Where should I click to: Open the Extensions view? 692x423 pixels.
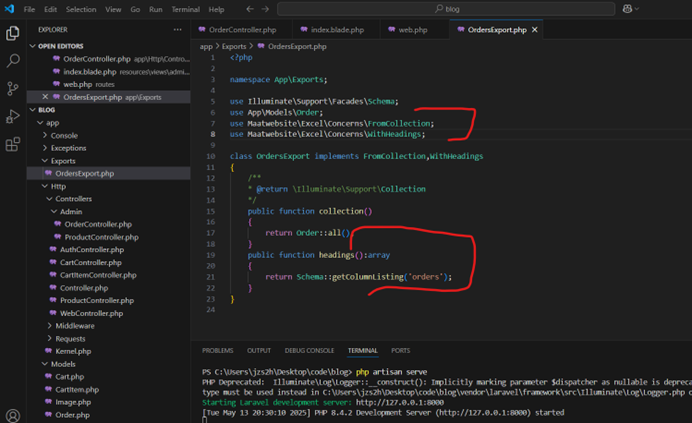coord(13,144)
